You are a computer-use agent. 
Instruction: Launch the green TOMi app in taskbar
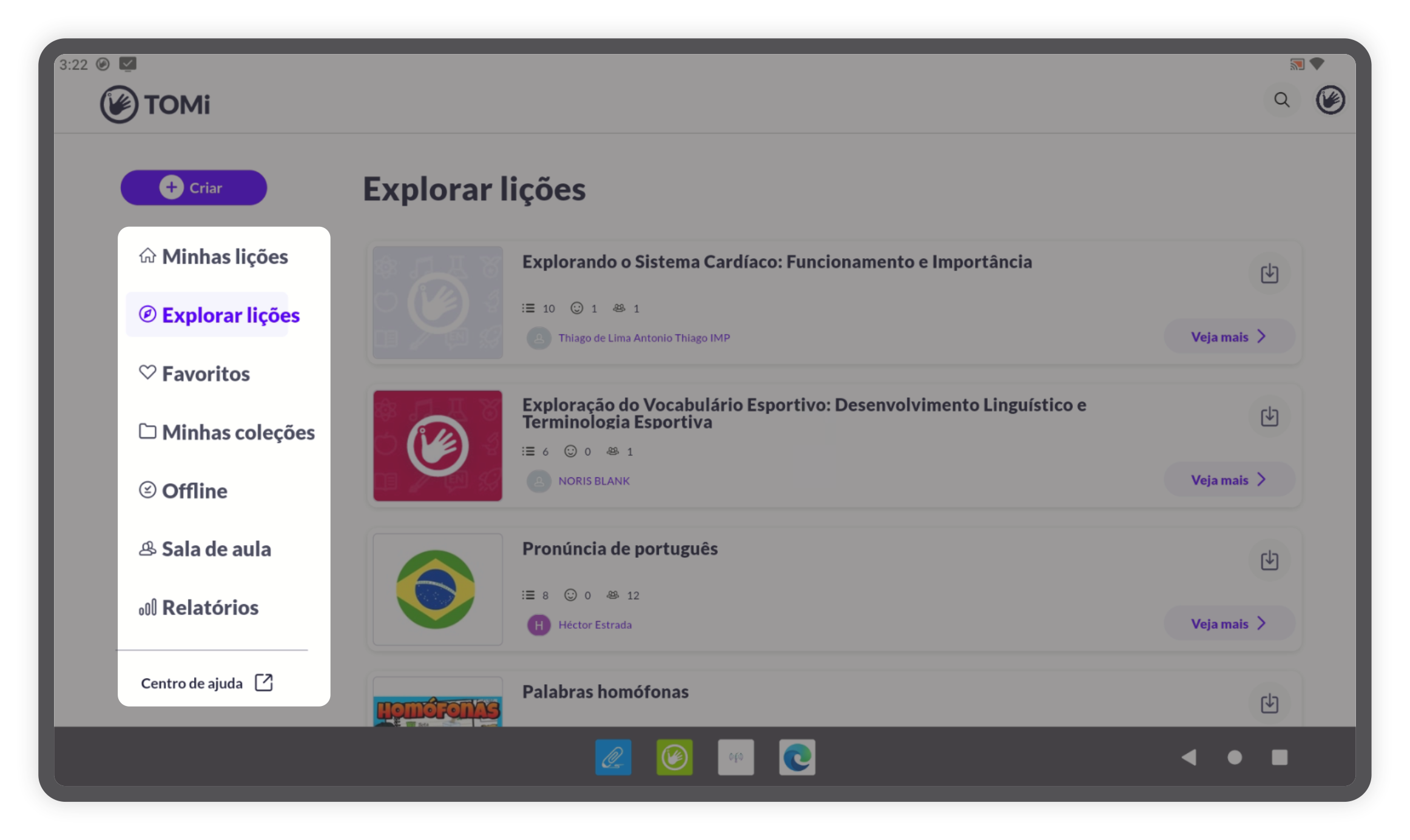[x=674, y=757]
